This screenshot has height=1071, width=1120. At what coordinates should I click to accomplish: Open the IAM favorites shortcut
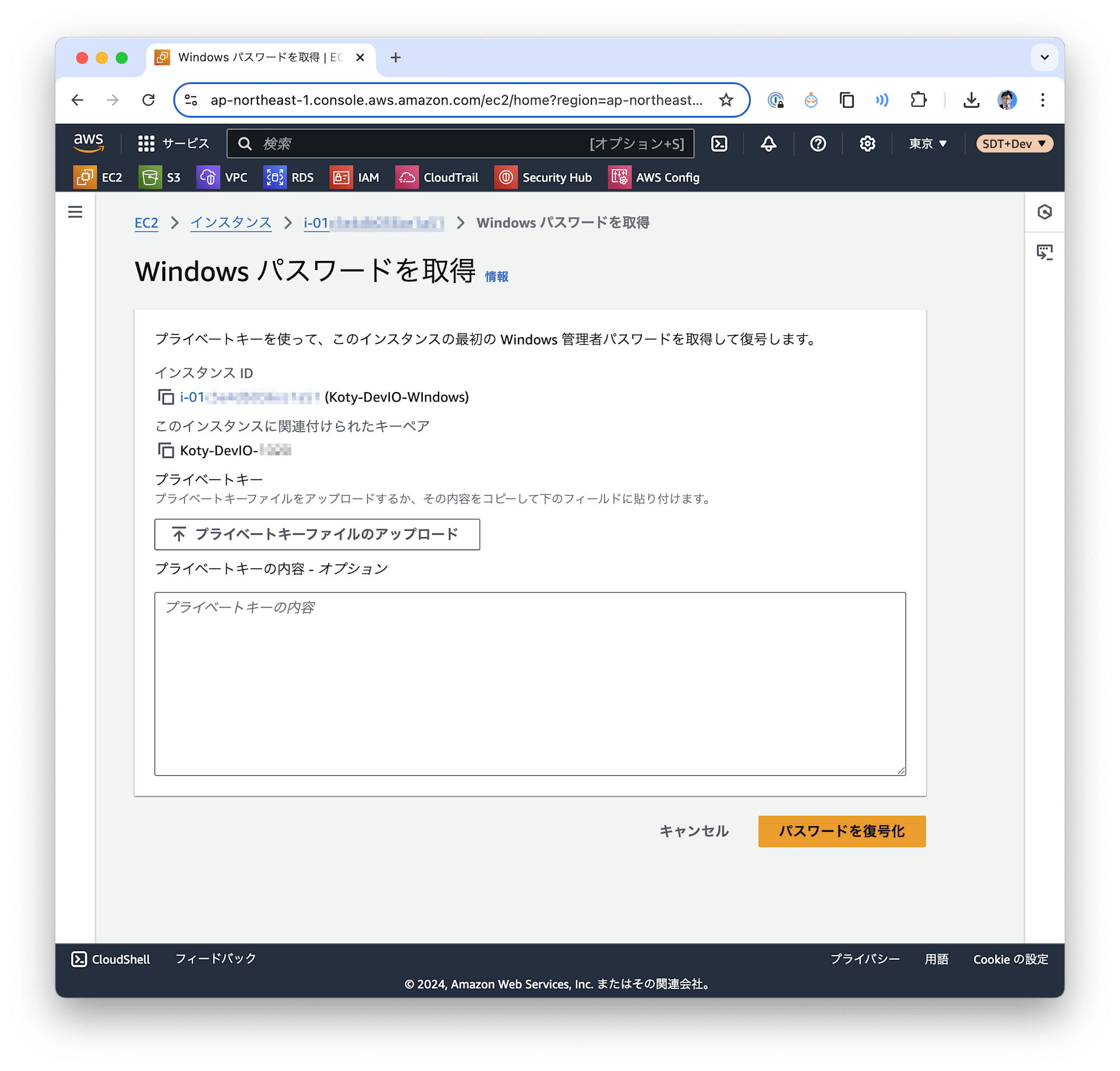354,178
